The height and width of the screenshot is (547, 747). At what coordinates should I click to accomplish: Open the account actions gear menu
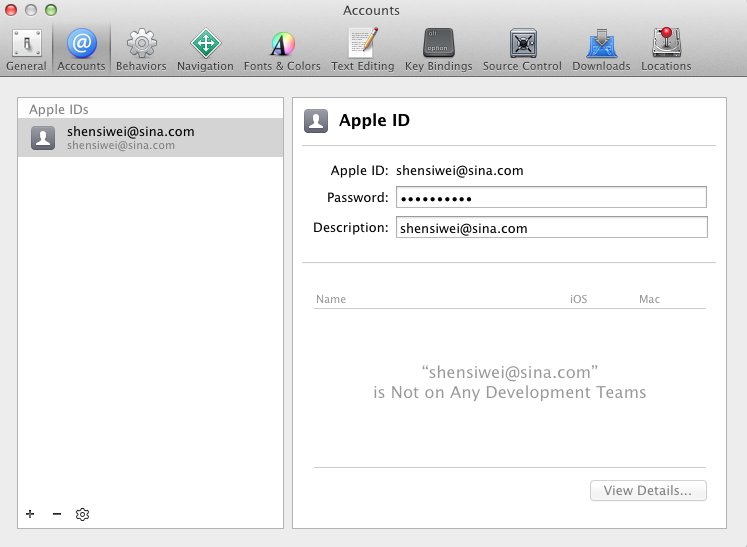82,514
